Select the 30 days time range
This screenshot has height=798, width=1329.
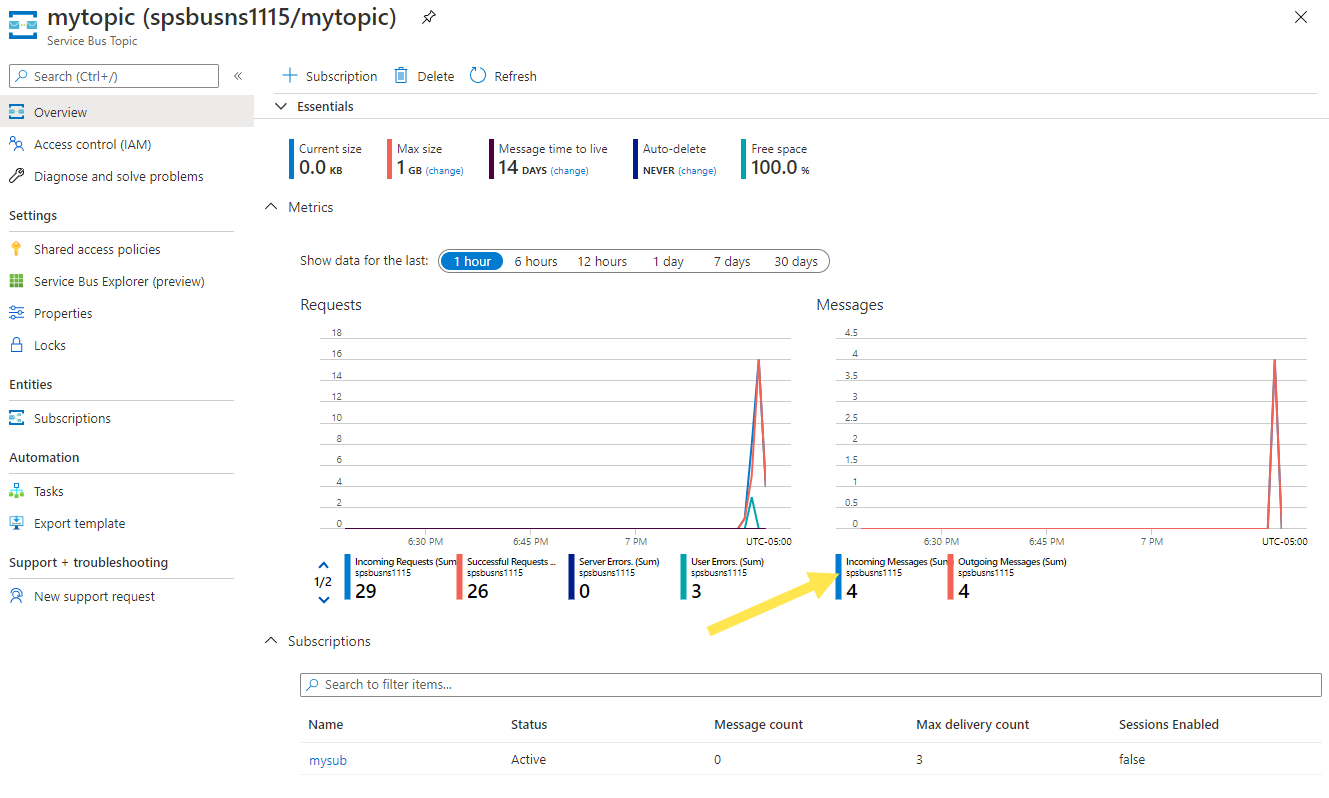796,261
